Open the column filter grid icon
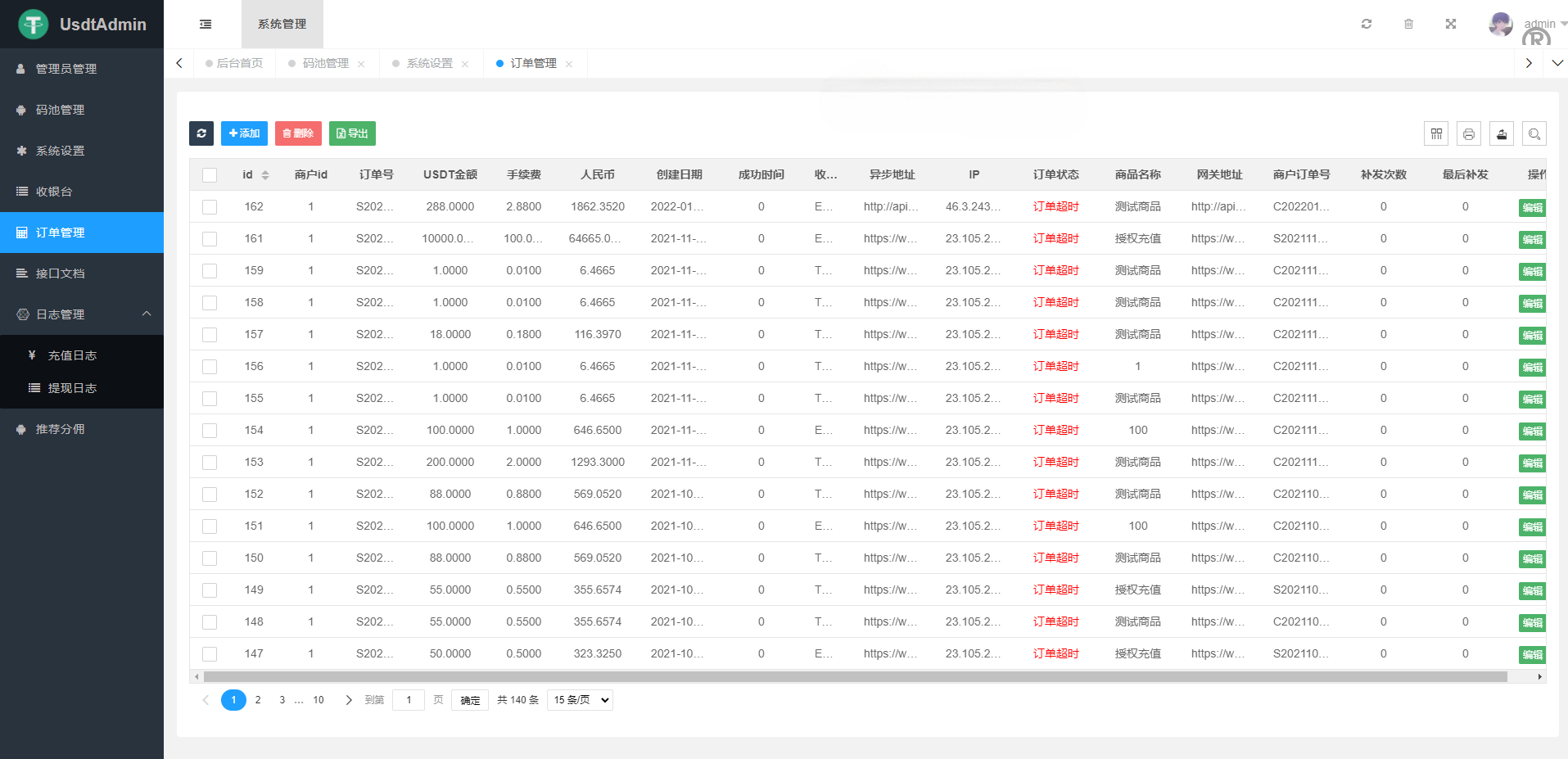The width and height of the screenshot is (1568, 759). coord(1435,133)
